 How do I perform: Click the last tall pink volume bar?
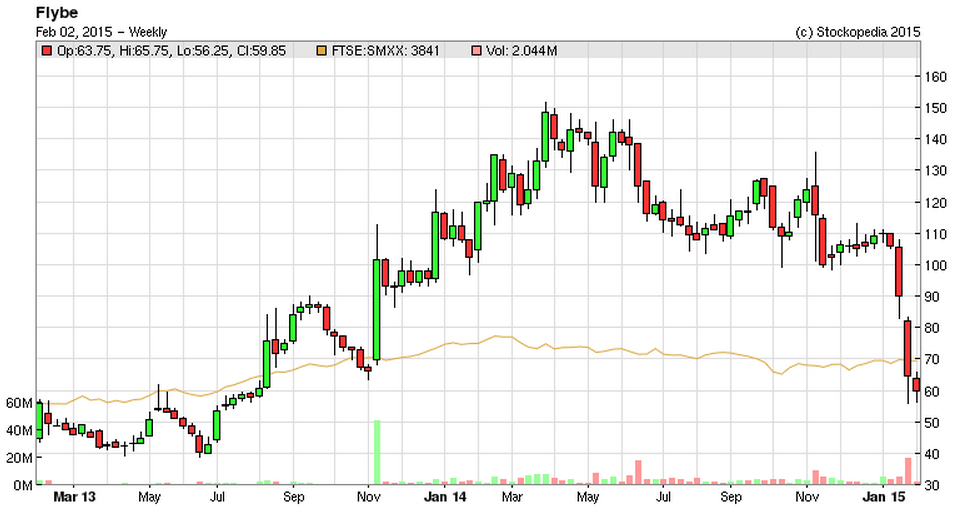pos(908,471)
